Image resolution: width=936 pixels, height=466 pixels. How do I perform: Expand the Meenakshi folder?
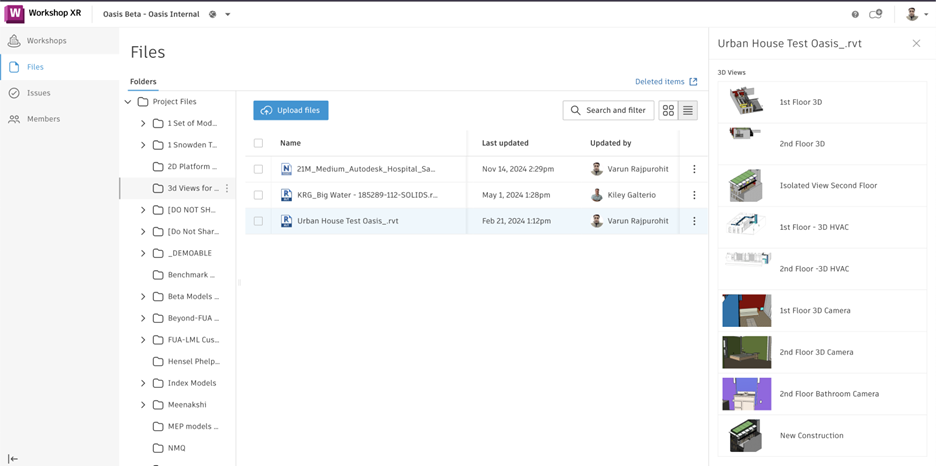click(143, 405)
